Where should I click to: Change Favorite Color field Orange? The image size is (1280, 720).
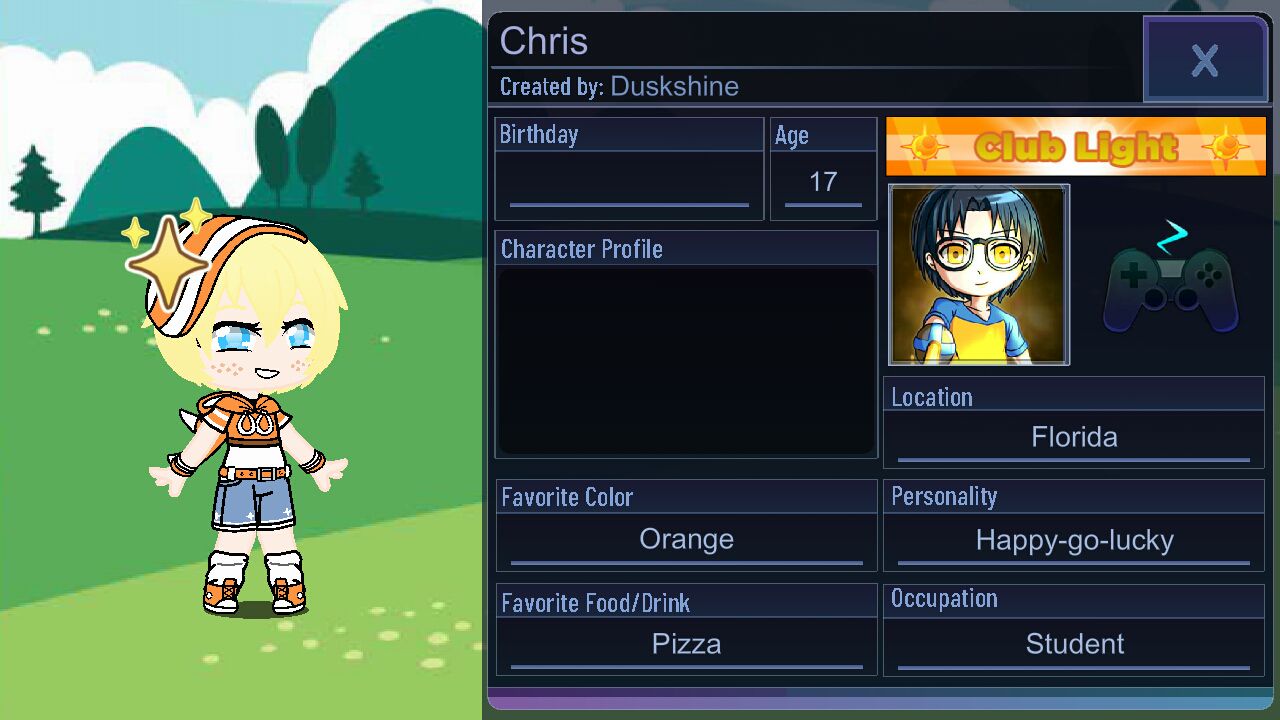[686, 541]
